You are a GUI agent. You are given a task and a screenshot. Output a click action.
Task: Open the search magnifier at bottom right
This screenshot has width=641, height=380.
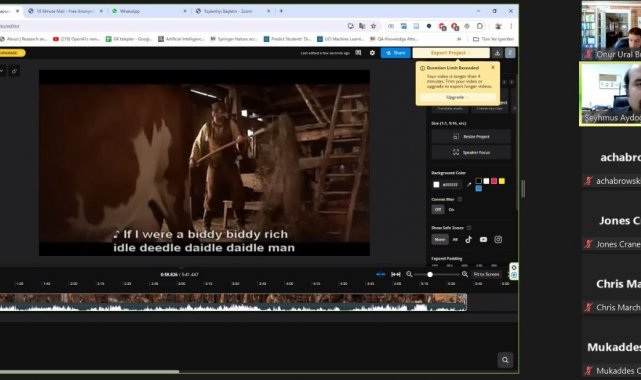click(505, 360)
